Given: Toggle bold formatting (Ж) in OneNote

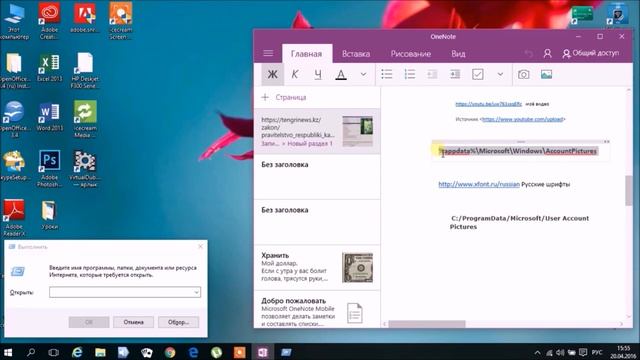Looking at the screenshot, I should pos(272,74).
